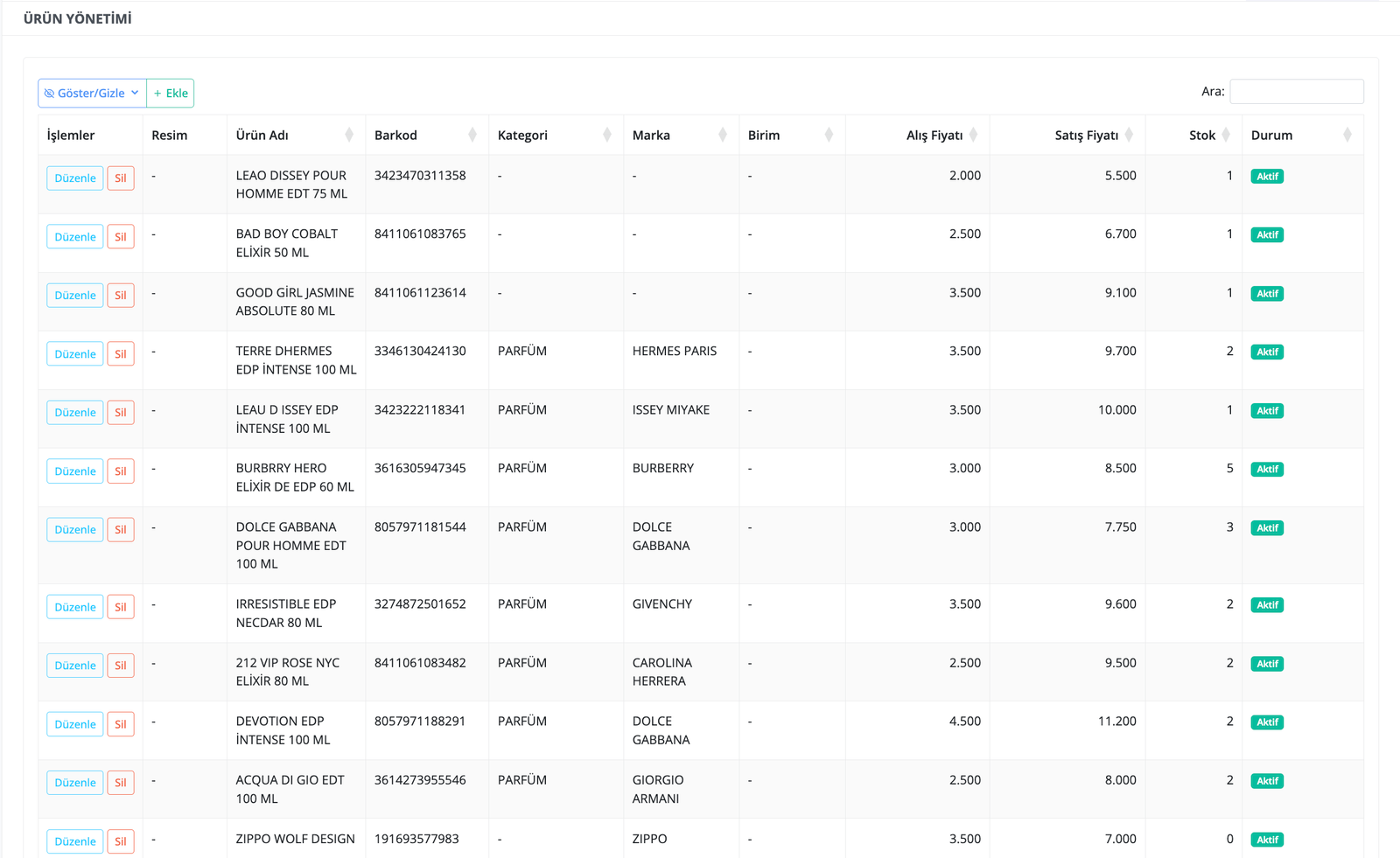Edit 212 VIP ROSE NYC ELİXİR row
The image size is (1400, 858).
pos(75,666)
